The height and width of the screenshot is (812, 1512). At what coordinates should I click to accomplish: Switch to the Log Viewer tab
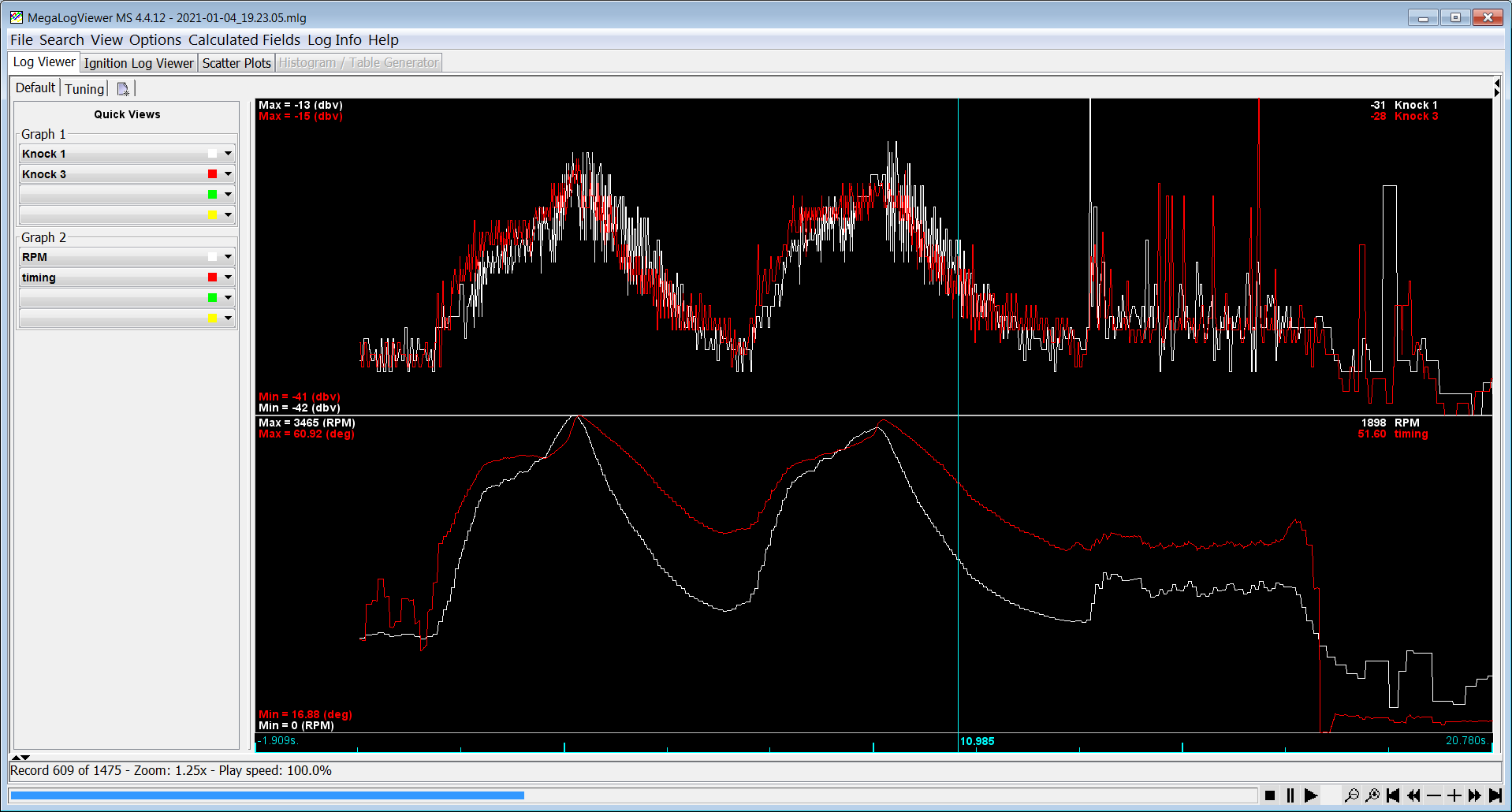[x=44, y=62]
